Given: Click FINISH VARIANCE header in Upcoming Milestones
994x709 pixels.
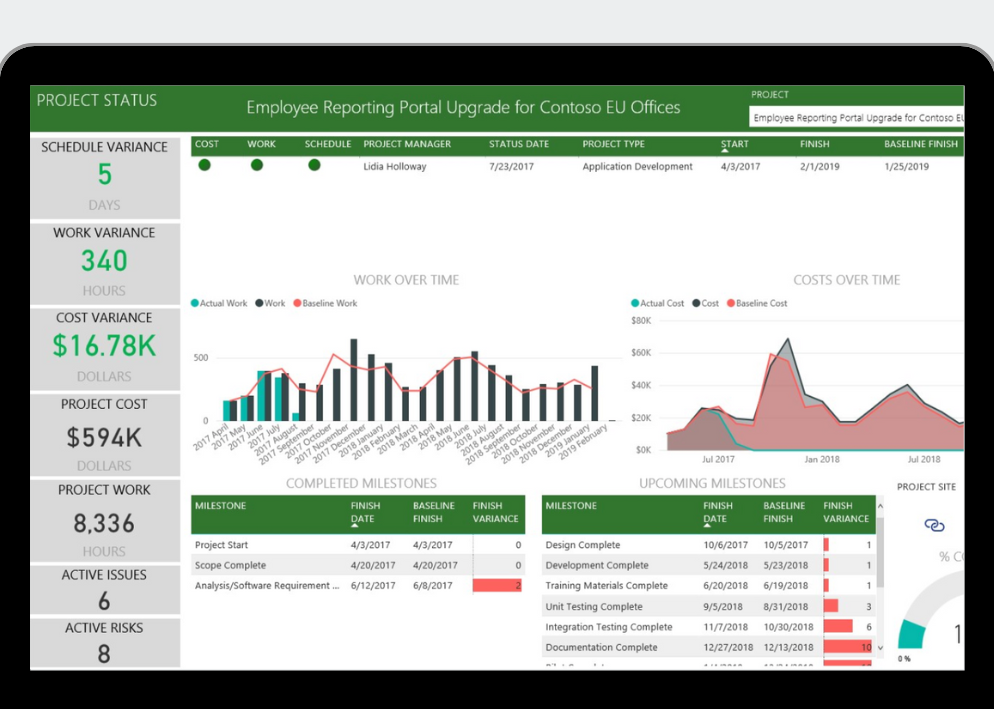Looking at the screenshot, I should (x=846, y=512).
